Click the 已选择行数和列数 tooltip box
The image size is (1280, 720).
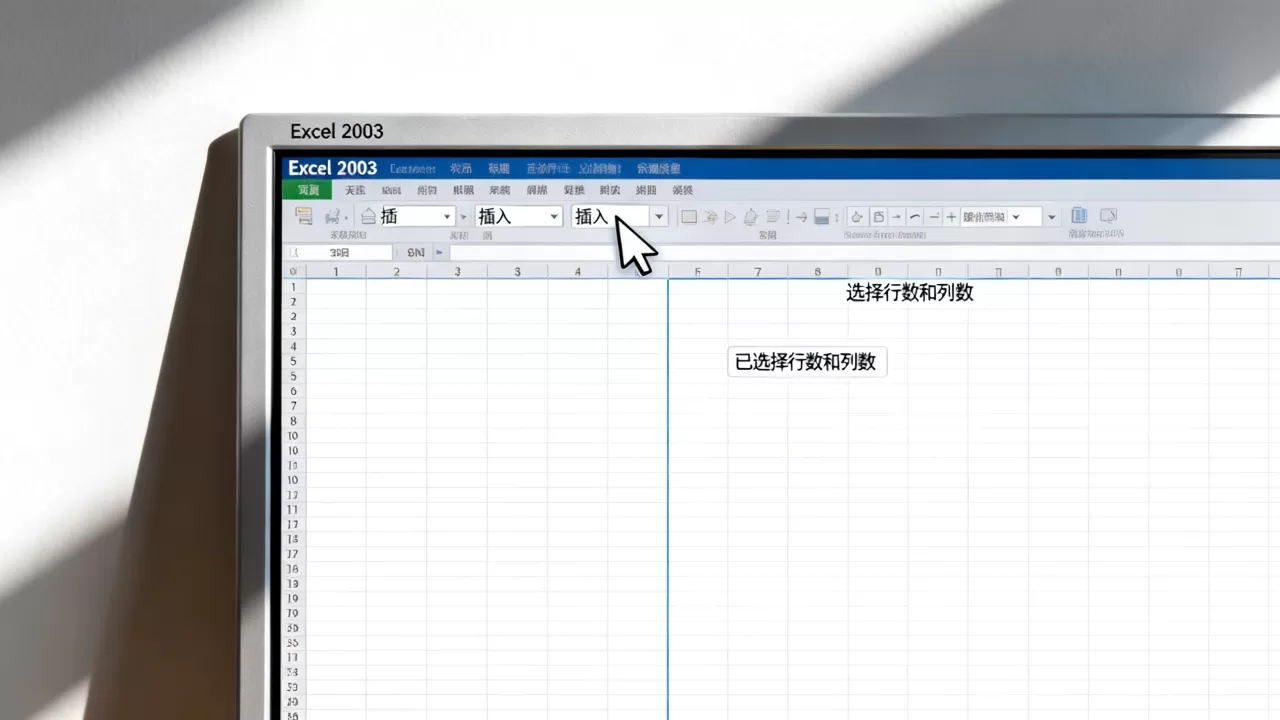[806, 362]
